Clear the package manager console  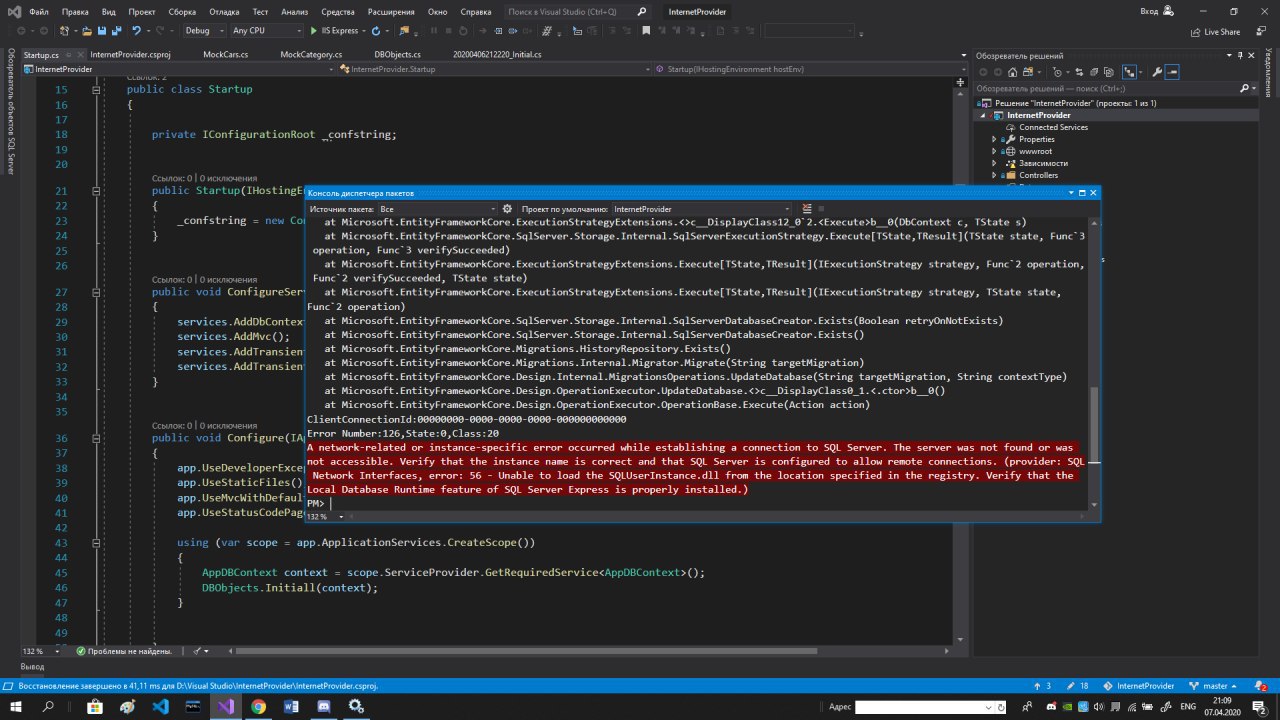[807, 209]
